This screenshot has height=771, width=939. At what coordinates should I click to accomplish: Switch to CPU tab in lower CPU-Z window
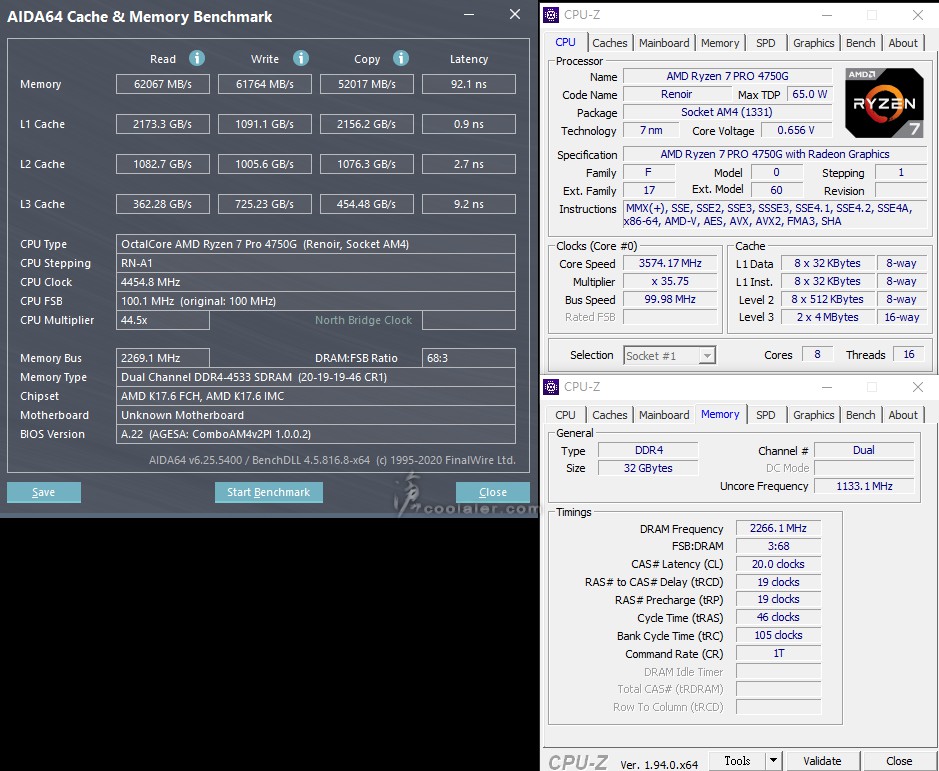pos(565,415)
